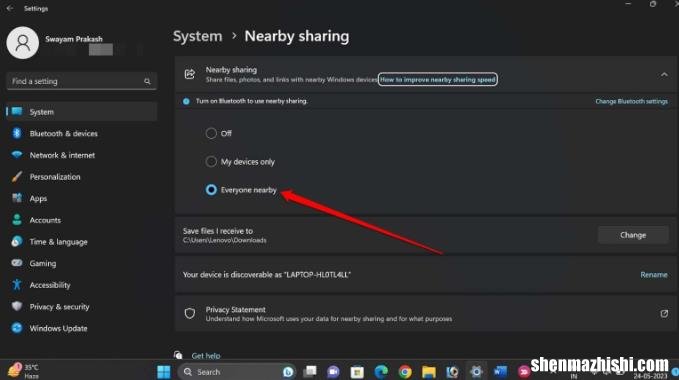Open Network & internet settings
This screenshot has height=380, width=679.
tap(81, 155)
